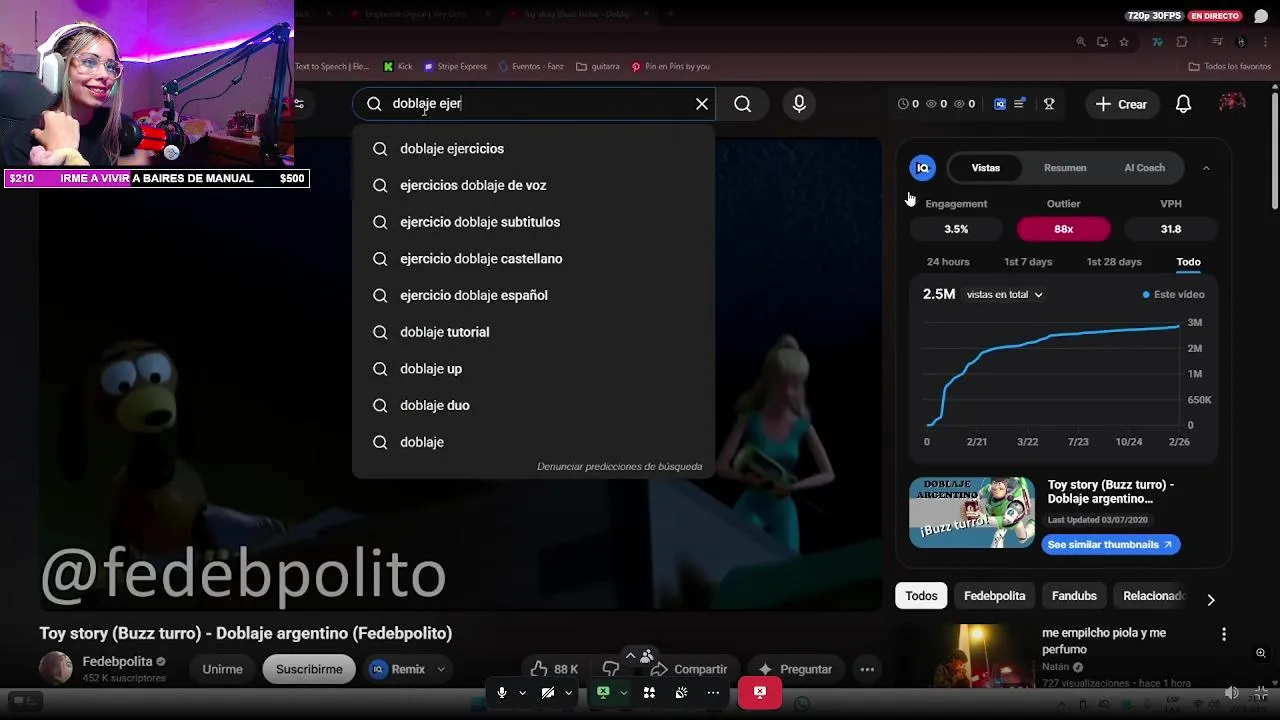This screenshot has height=720, width=1280.
Task: Open the more actions ellipsis under the video
Action: [867, 669]
